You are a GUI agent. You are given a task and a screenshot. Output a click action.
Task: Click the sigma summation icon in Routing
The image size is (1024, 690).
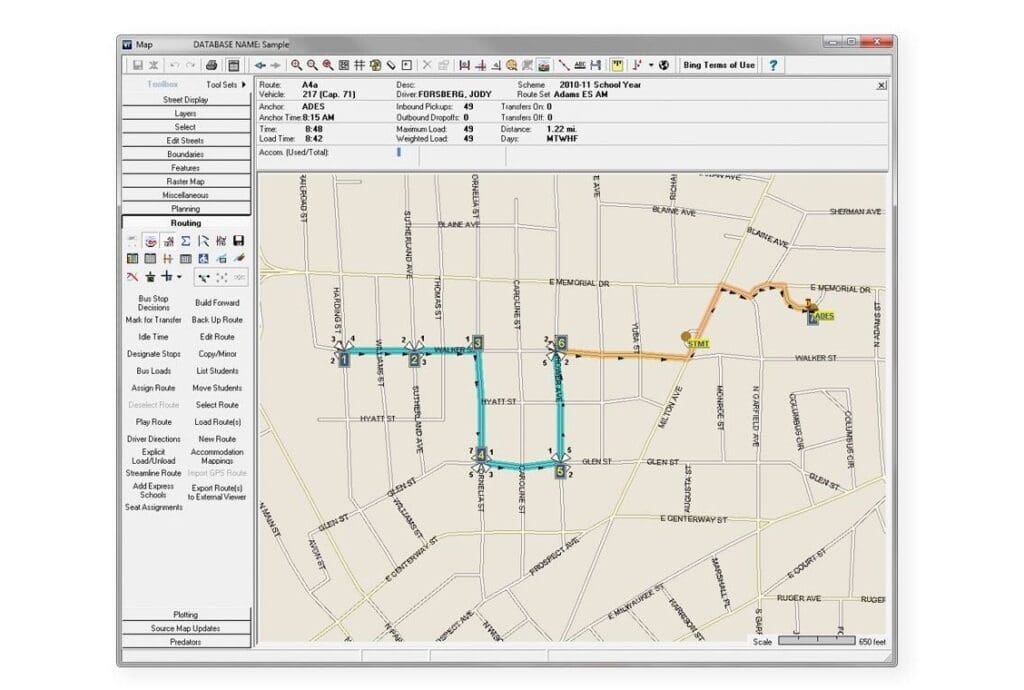(186, 241)
